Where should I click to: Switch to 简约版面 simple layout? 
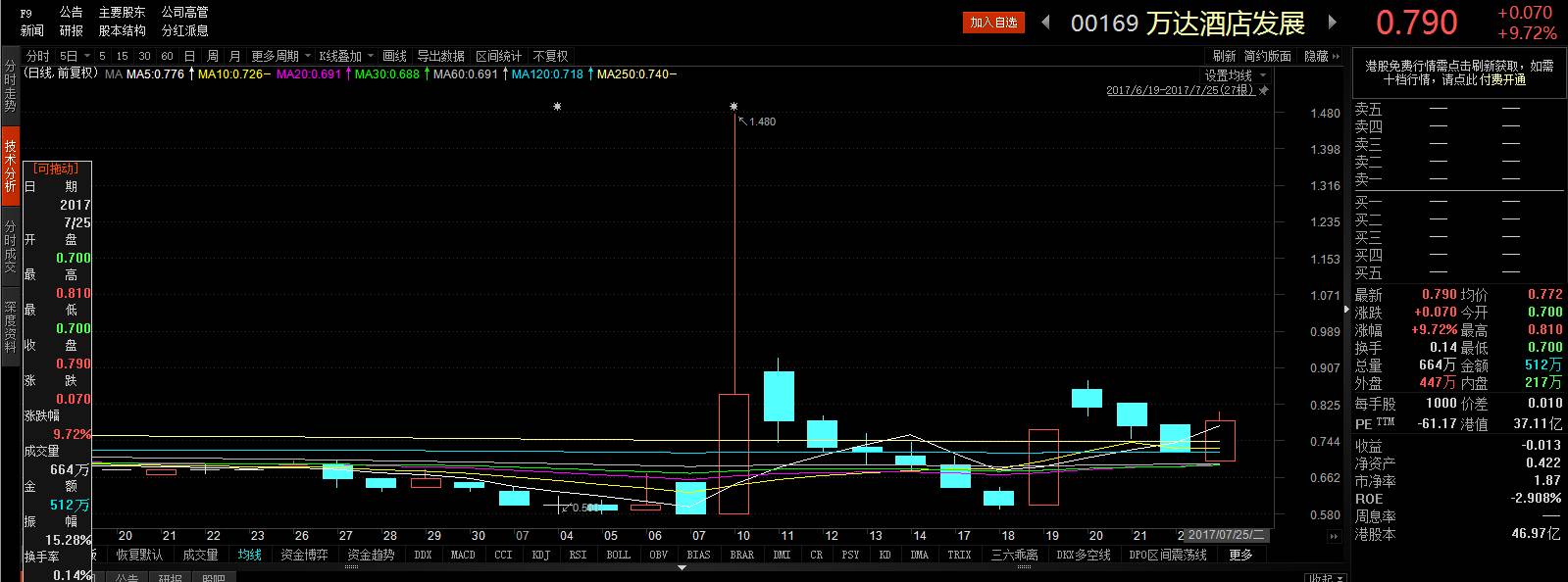point(1268,57)
